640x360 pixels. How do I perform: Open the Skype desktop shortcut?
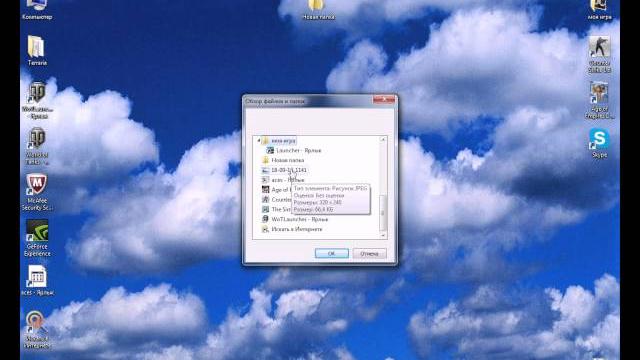point(599,143)
